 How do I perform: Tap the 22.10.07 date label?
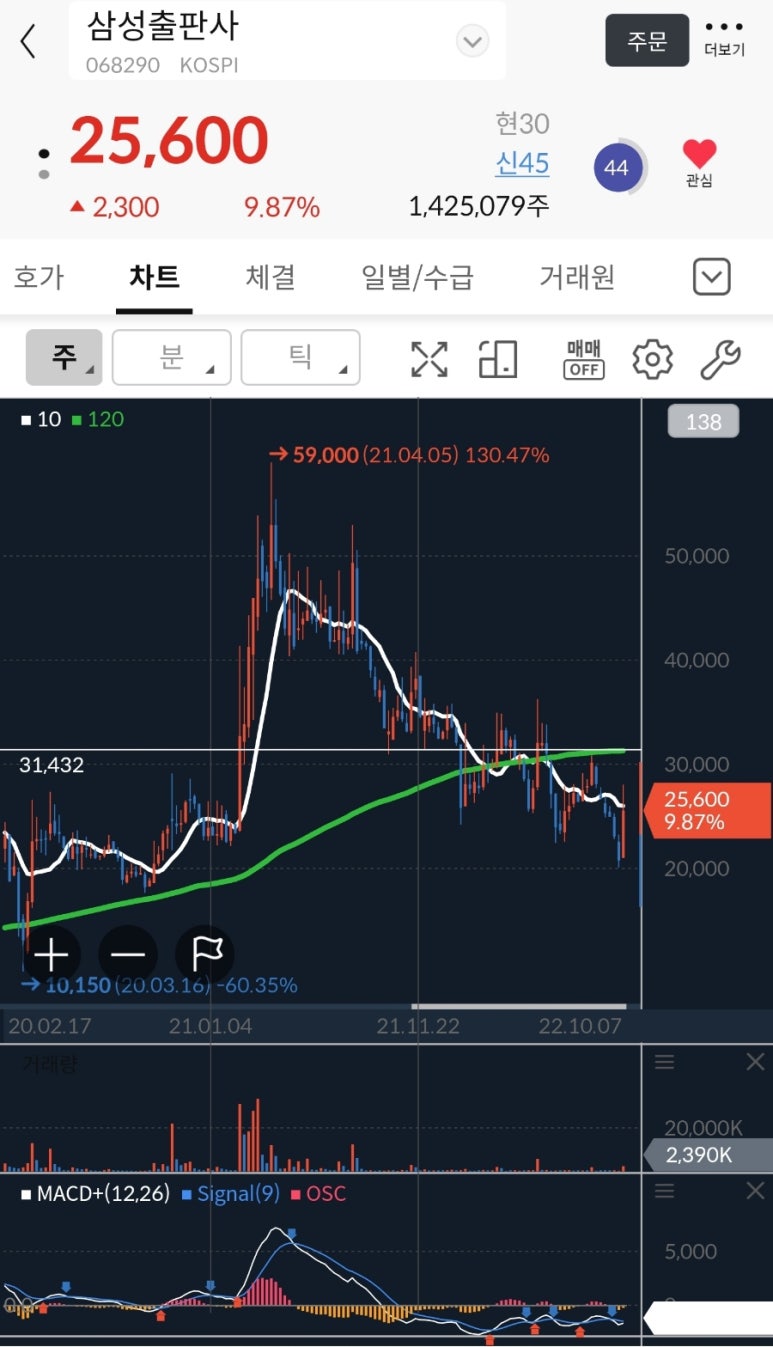point(579,1027)
